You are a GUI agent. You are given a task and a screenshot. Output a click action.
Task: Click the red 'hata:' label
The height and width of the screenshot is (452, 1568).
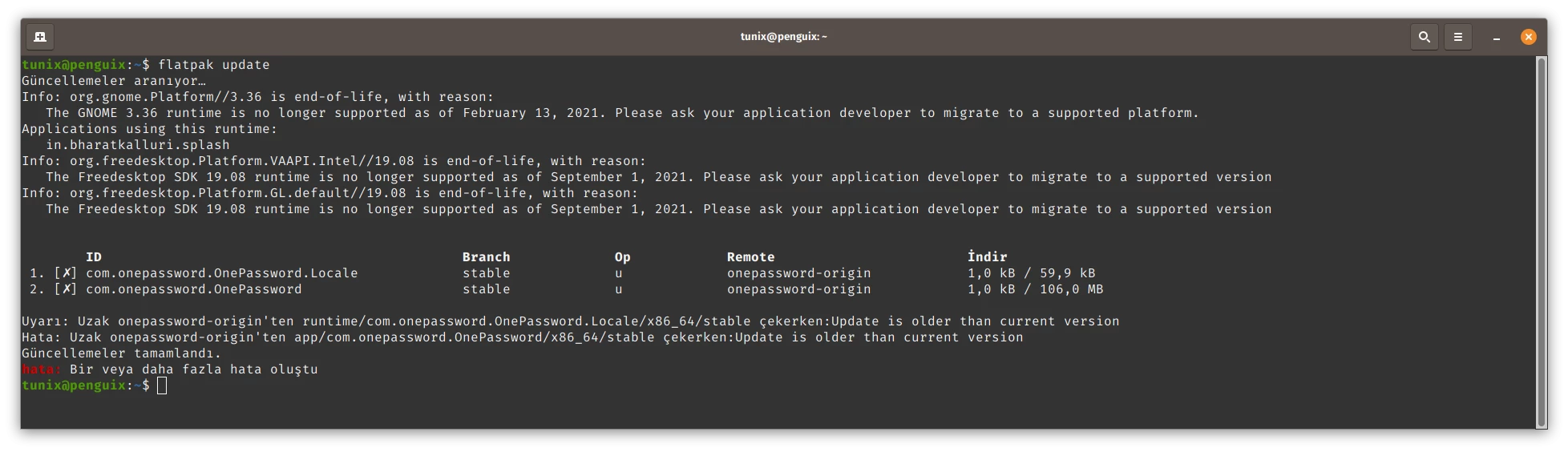coord(42,369)
